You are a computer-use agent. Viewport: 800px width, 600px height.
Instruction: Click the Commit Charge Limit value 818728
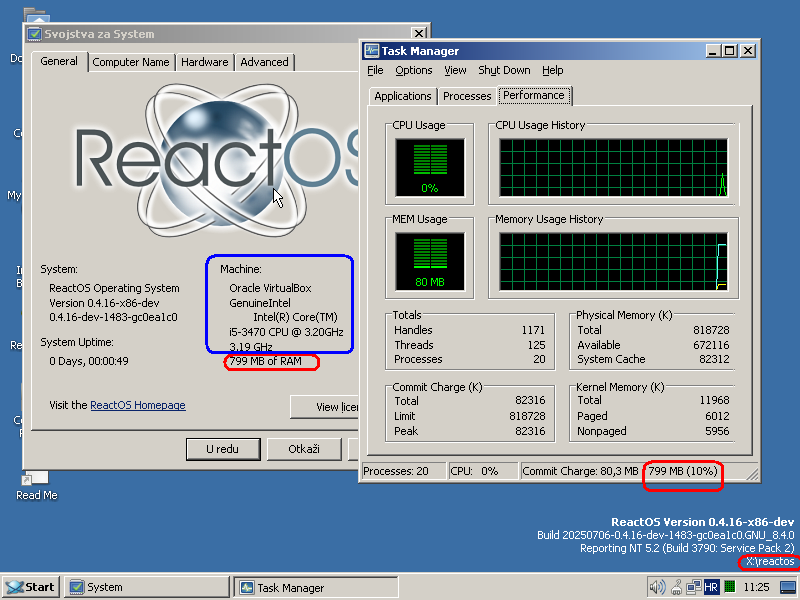(527, 416)
